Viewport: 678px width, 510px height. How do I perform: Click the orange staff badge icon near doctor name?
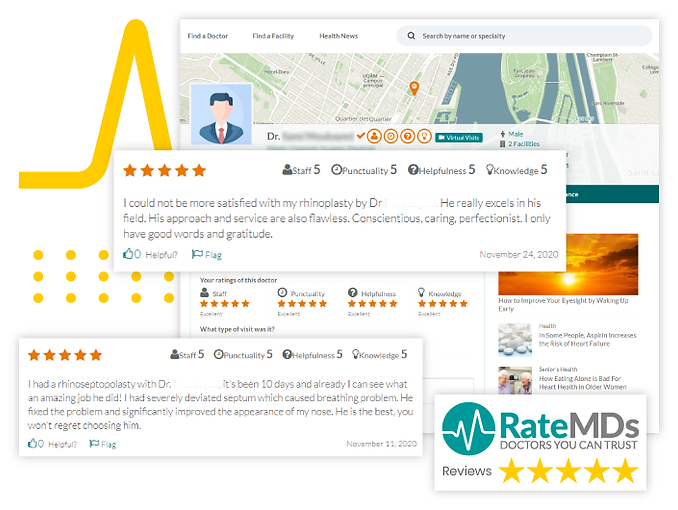coord(374,137)
